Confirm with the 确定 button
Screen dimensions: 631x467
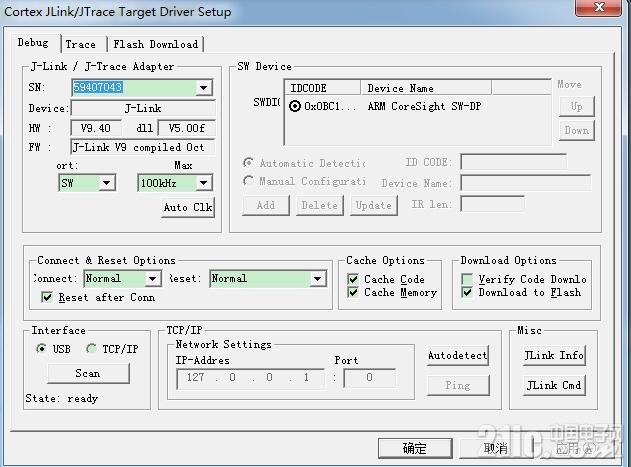415,448
